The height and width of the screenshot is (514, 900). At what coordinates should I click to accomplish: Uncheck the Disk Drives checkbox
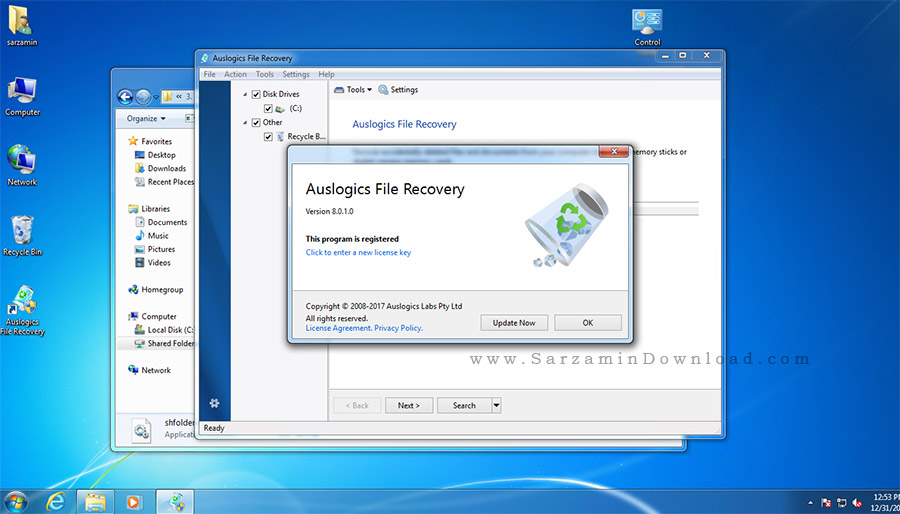click(256, 94)
